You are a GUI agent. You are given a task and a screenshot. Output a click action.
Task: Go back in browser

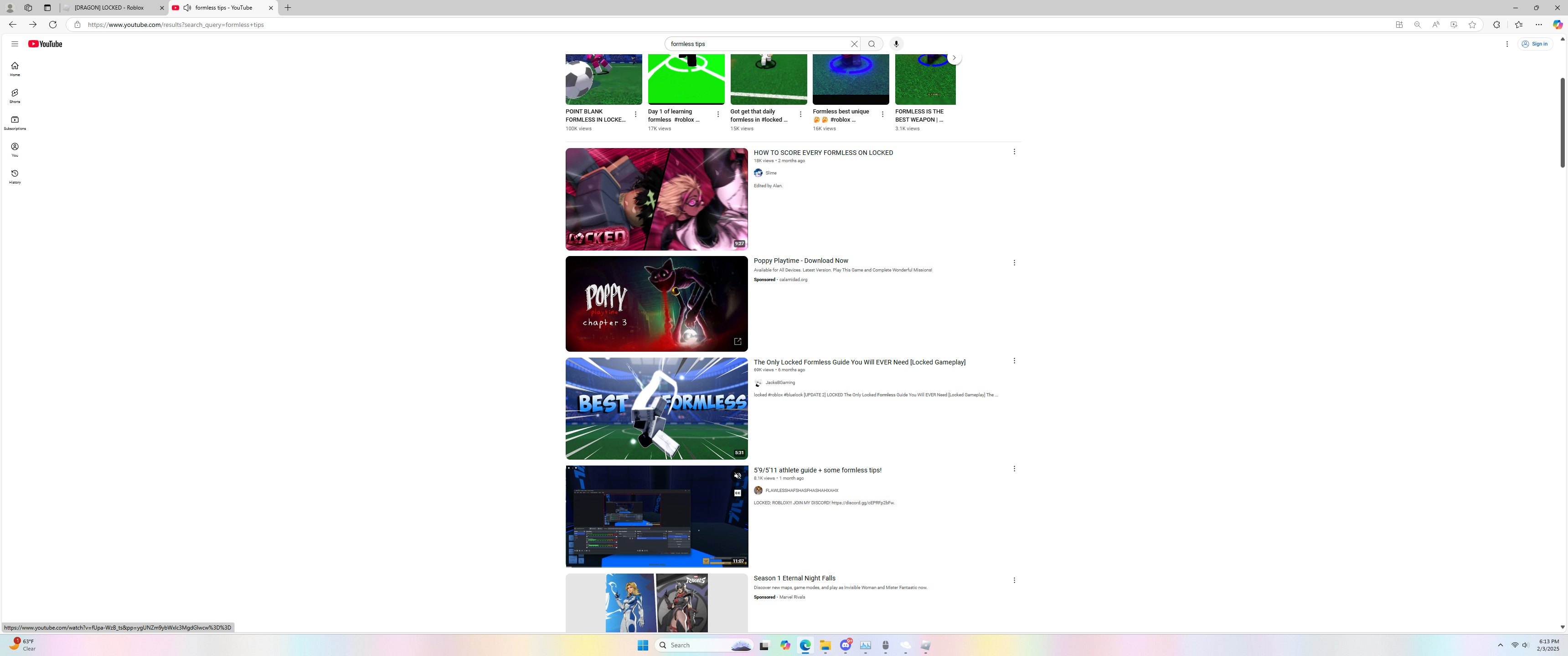tap(12, 24)
